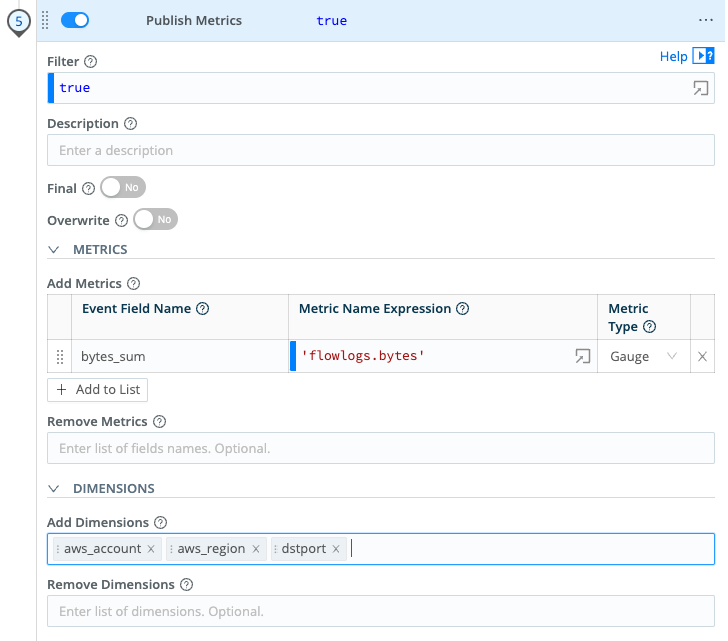The image size is (728, 641).
Task: Click the Add to List button
Action: point(98,389)
